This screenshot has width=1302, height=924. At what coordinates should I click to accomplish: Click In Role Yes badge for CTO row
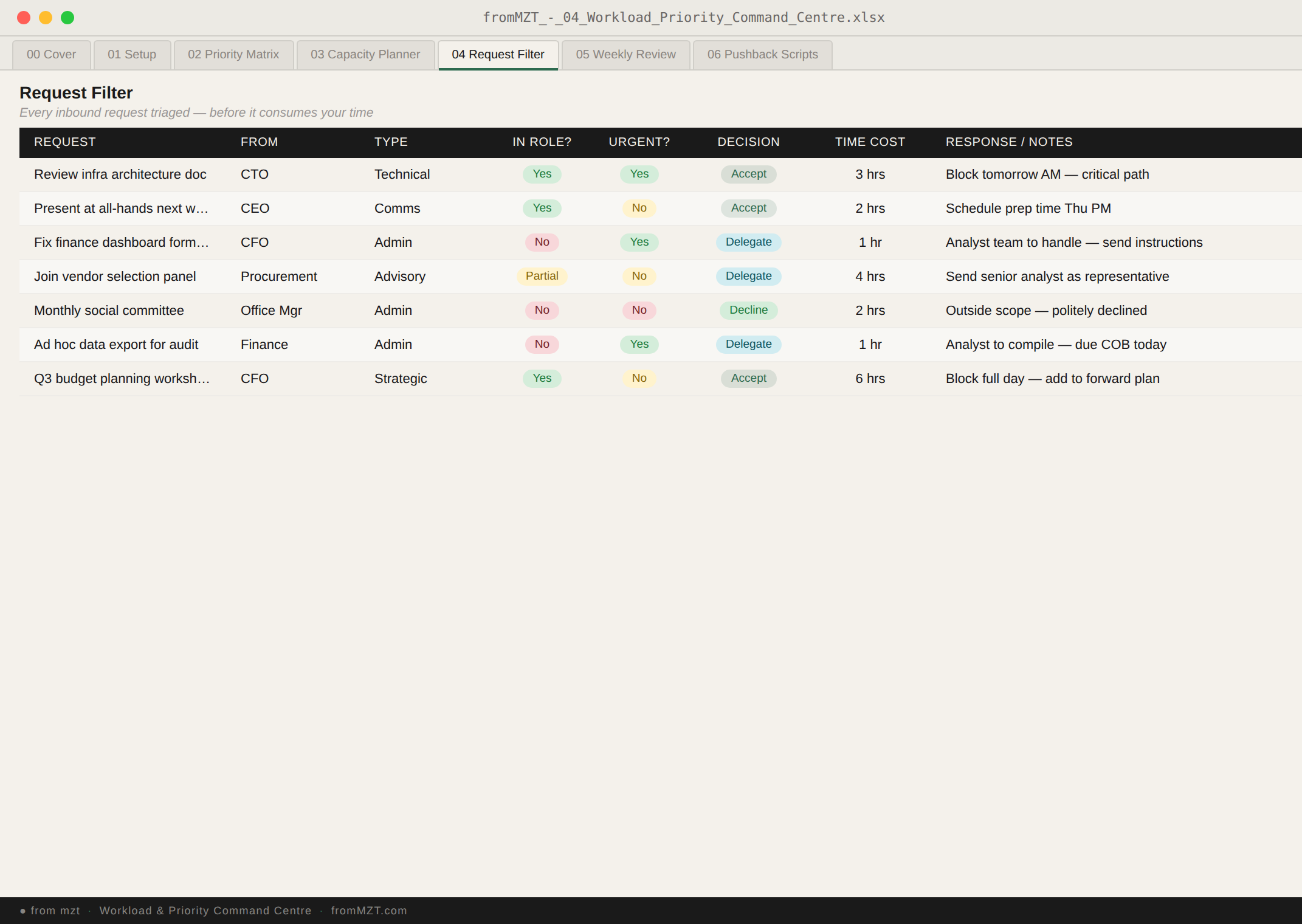point(542,174)
